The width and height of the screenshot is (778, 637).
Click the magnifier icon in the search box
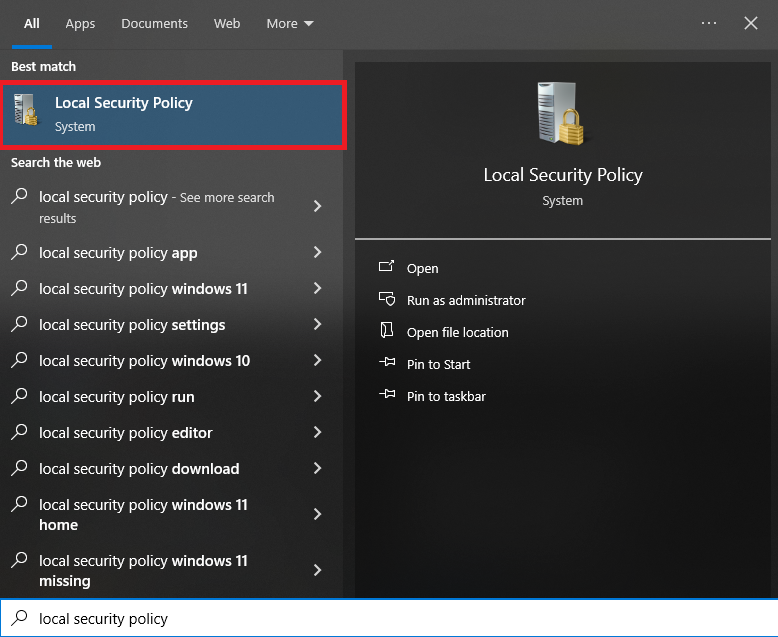coord(20,618)
